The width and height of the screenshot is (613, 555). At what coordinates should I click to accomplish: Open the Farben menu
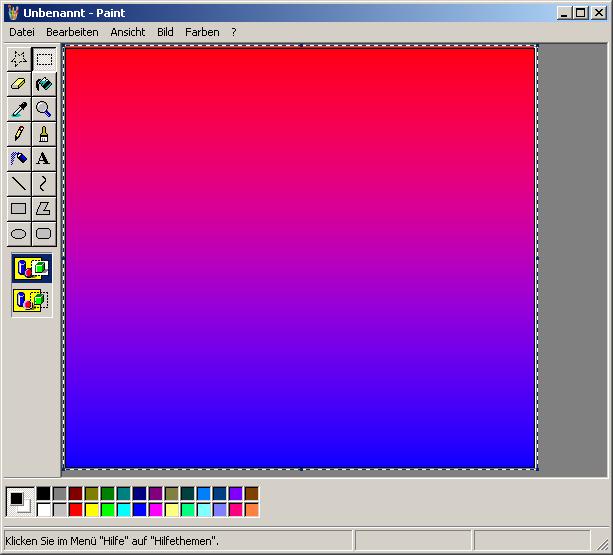(x=202, y=32)
